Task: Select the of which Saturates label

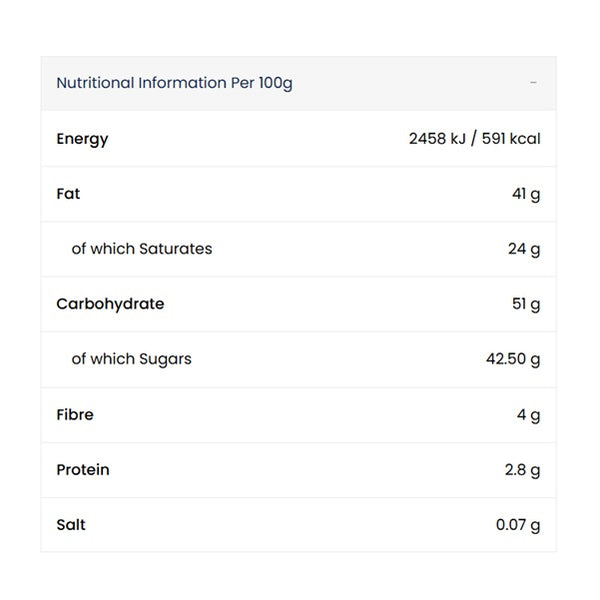Action: 142,249
